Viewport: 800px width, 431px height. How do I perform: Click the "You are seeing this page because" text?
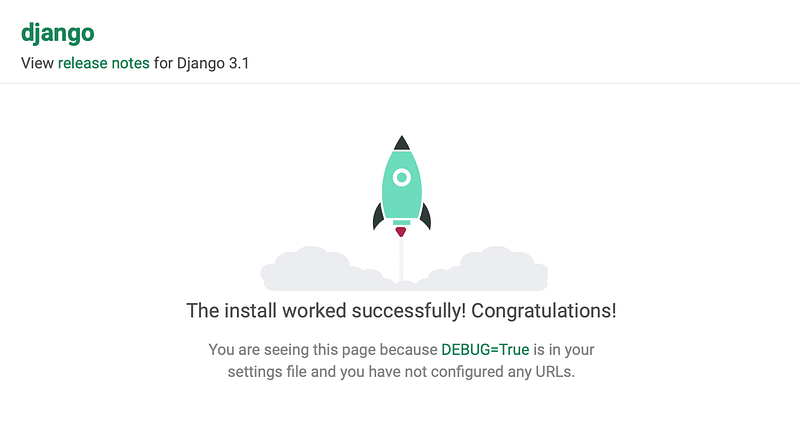323,350
